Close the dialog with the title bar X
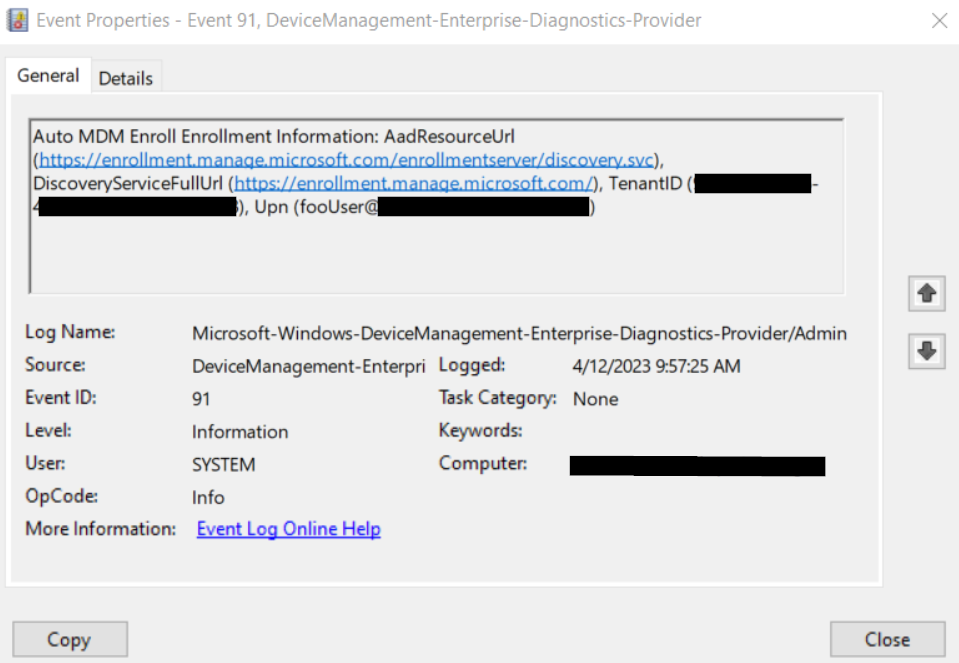959x663 pixels. pyautogui.click(x=939, y=21)
